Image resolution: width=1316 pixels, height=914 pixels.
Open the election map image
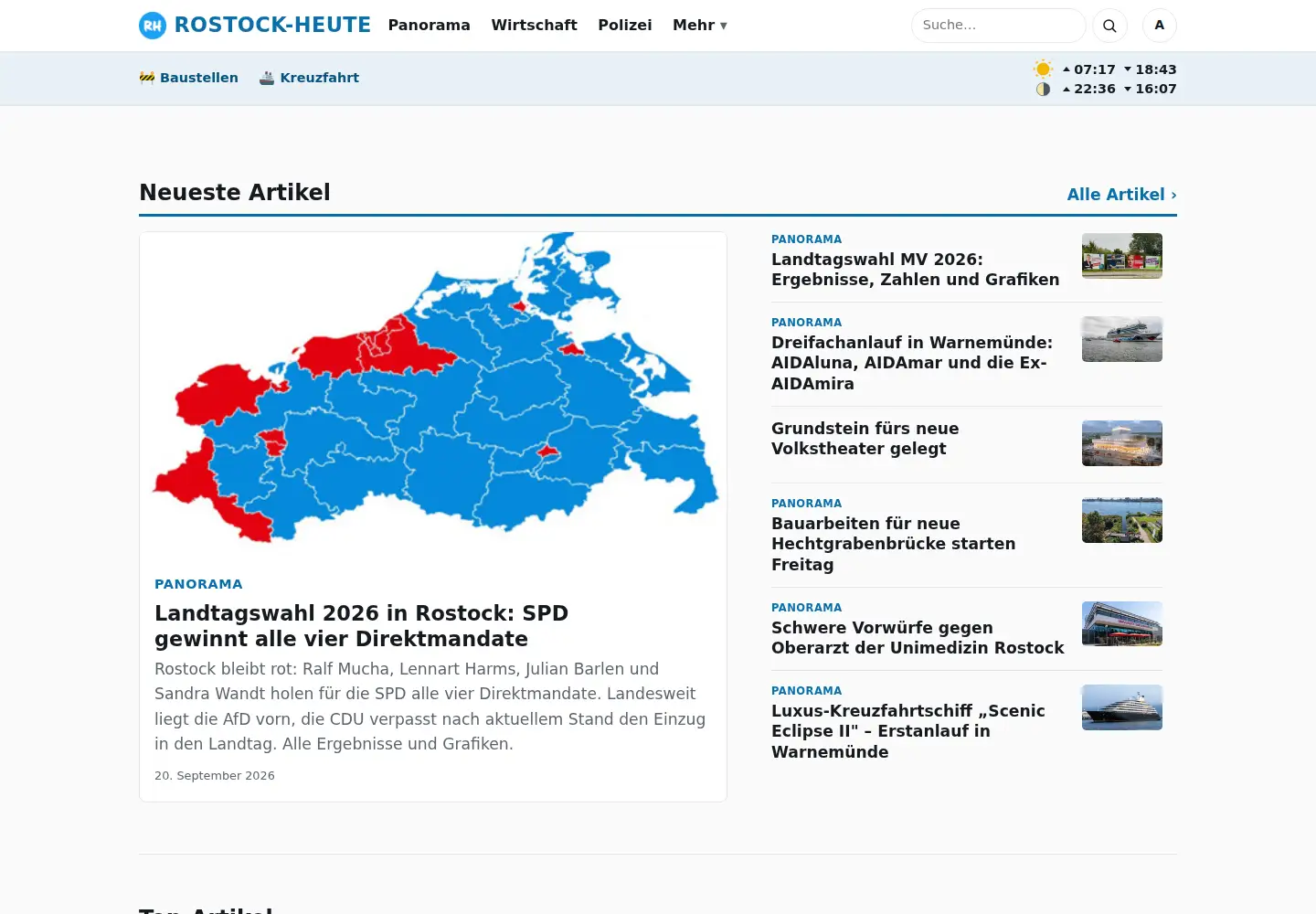[x=433, y=396]
